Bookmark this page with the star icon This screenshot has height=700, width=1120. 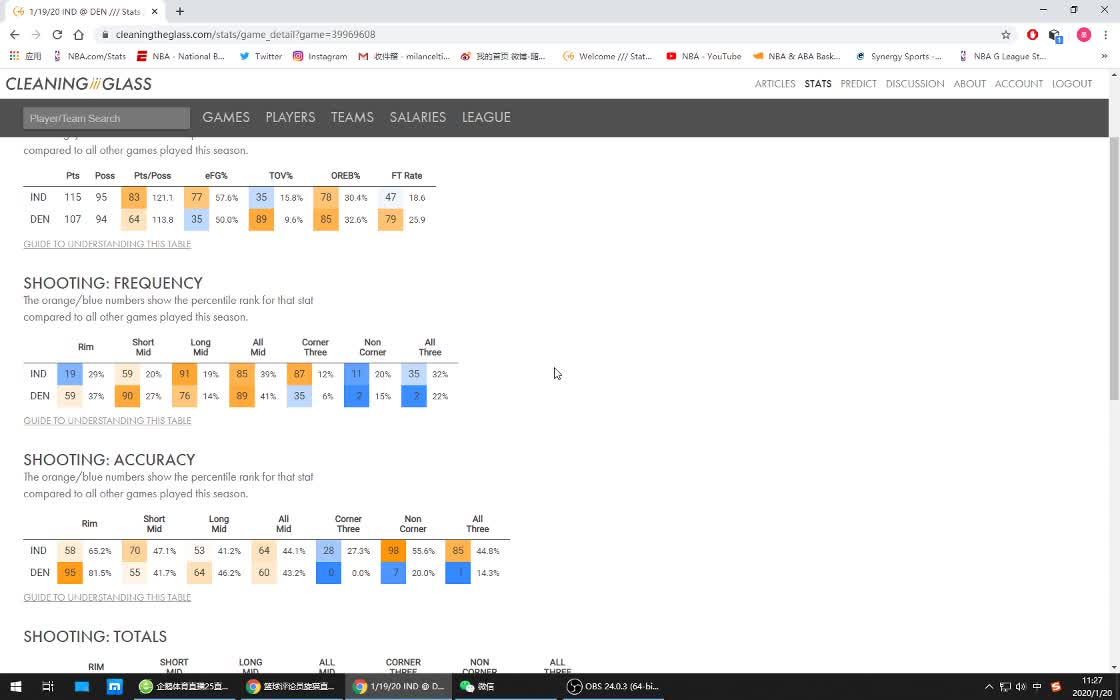click(1006, 34)
